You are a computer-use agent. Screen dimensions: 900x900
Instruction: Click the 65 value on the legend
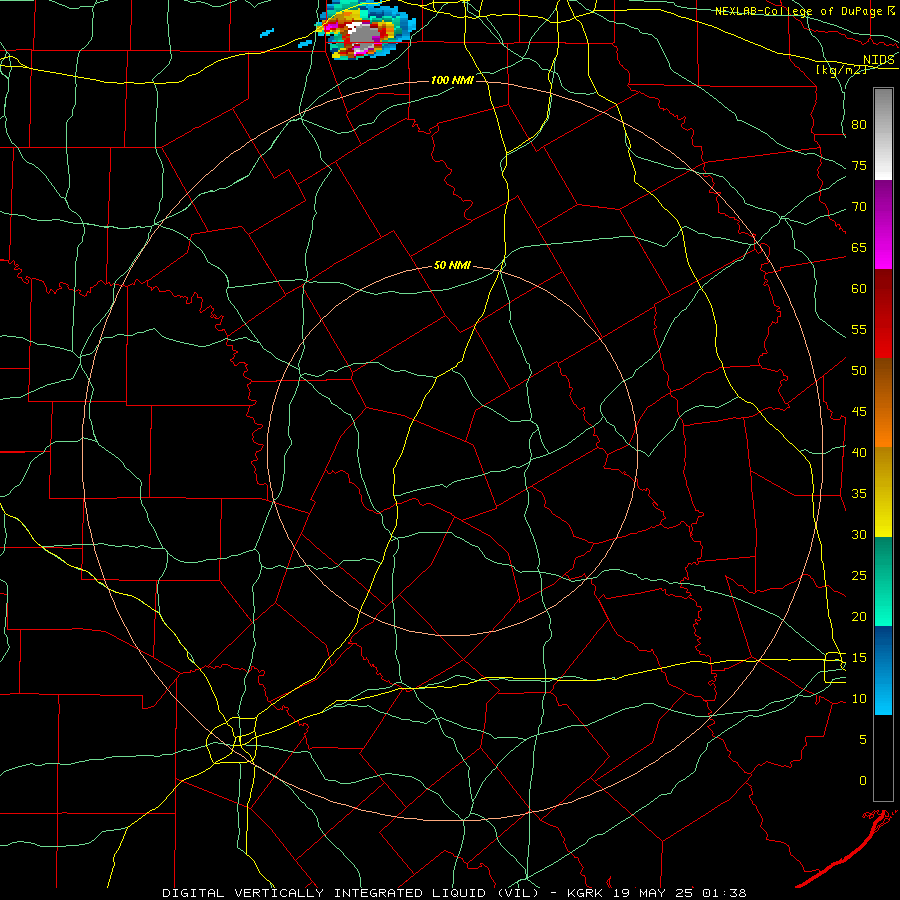[859, 248]
